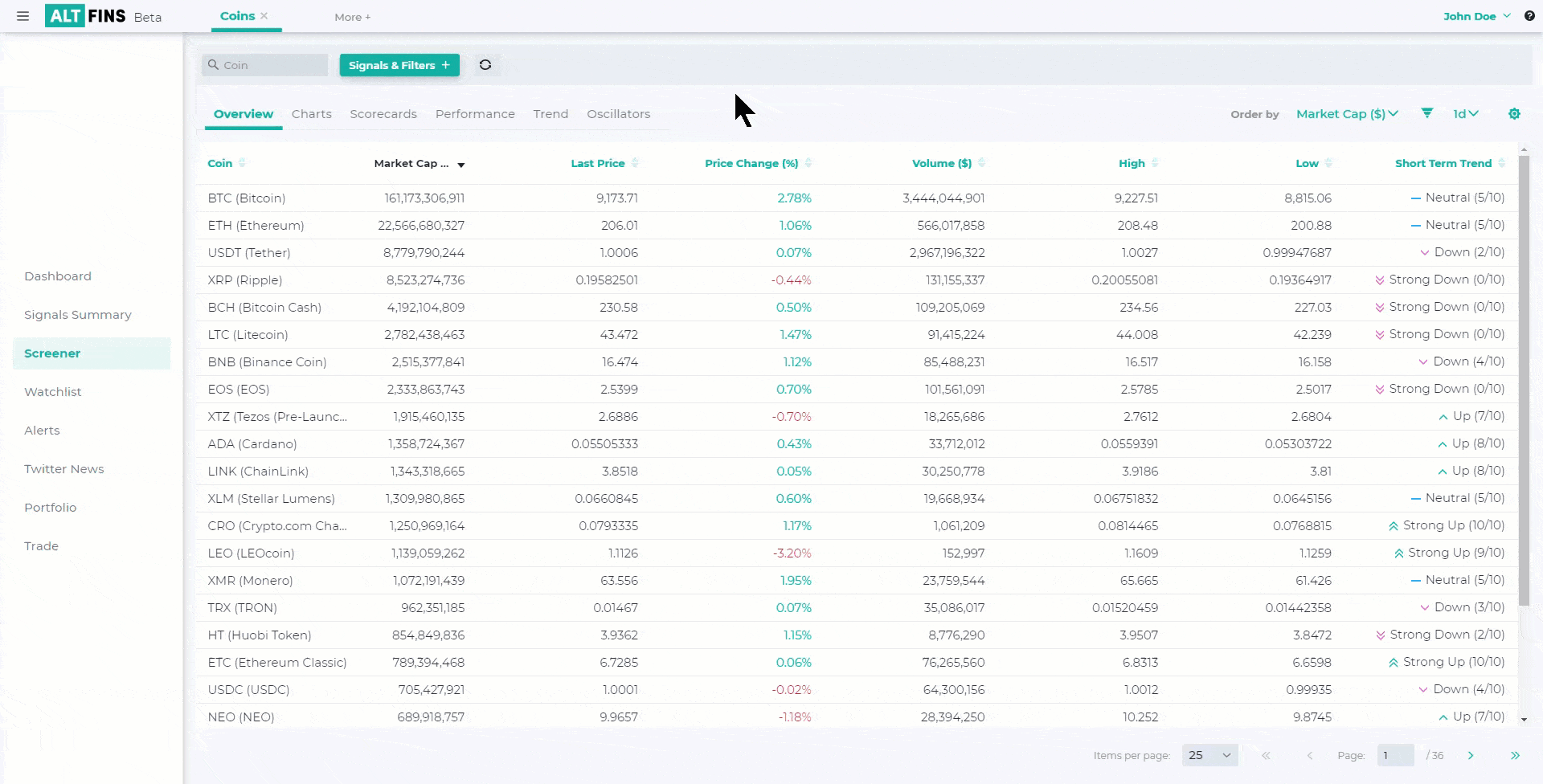Switch to the Coins tab
The width and height of the screenshot is (1543, 784).
237,16
